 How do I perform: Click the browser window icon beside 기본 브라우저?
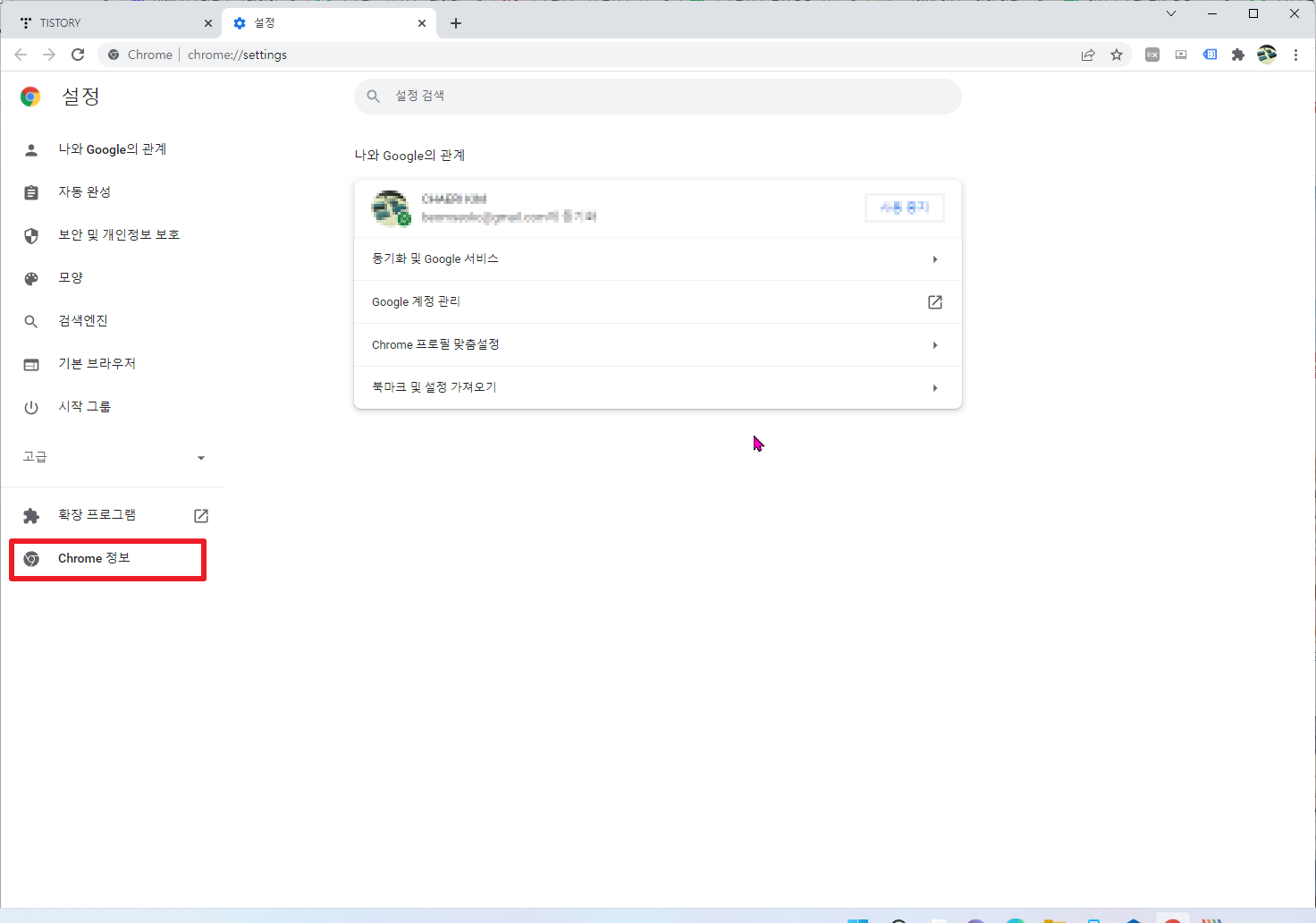tap(31, 365)
